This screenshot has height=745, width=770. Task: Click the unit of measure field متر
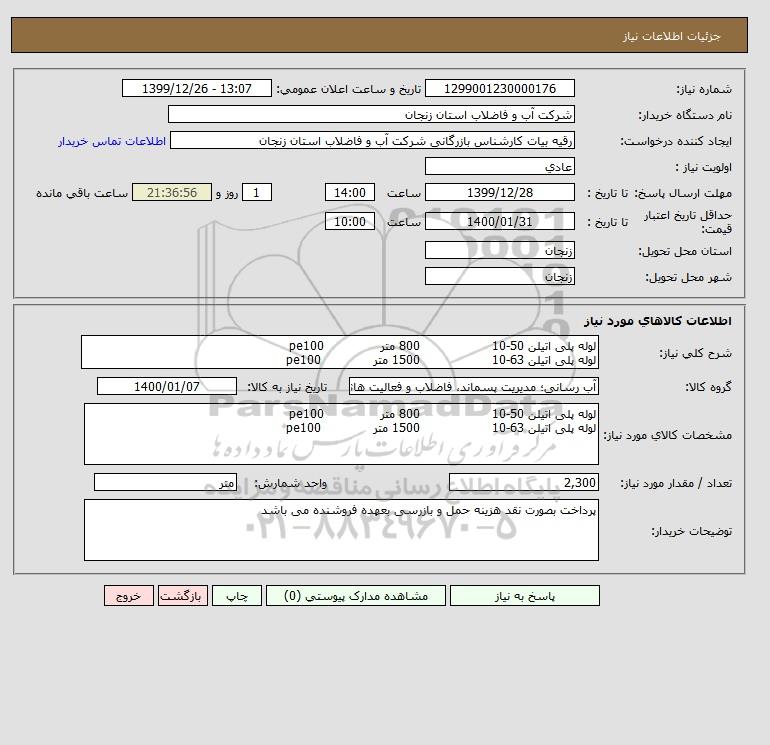point(165,483)
